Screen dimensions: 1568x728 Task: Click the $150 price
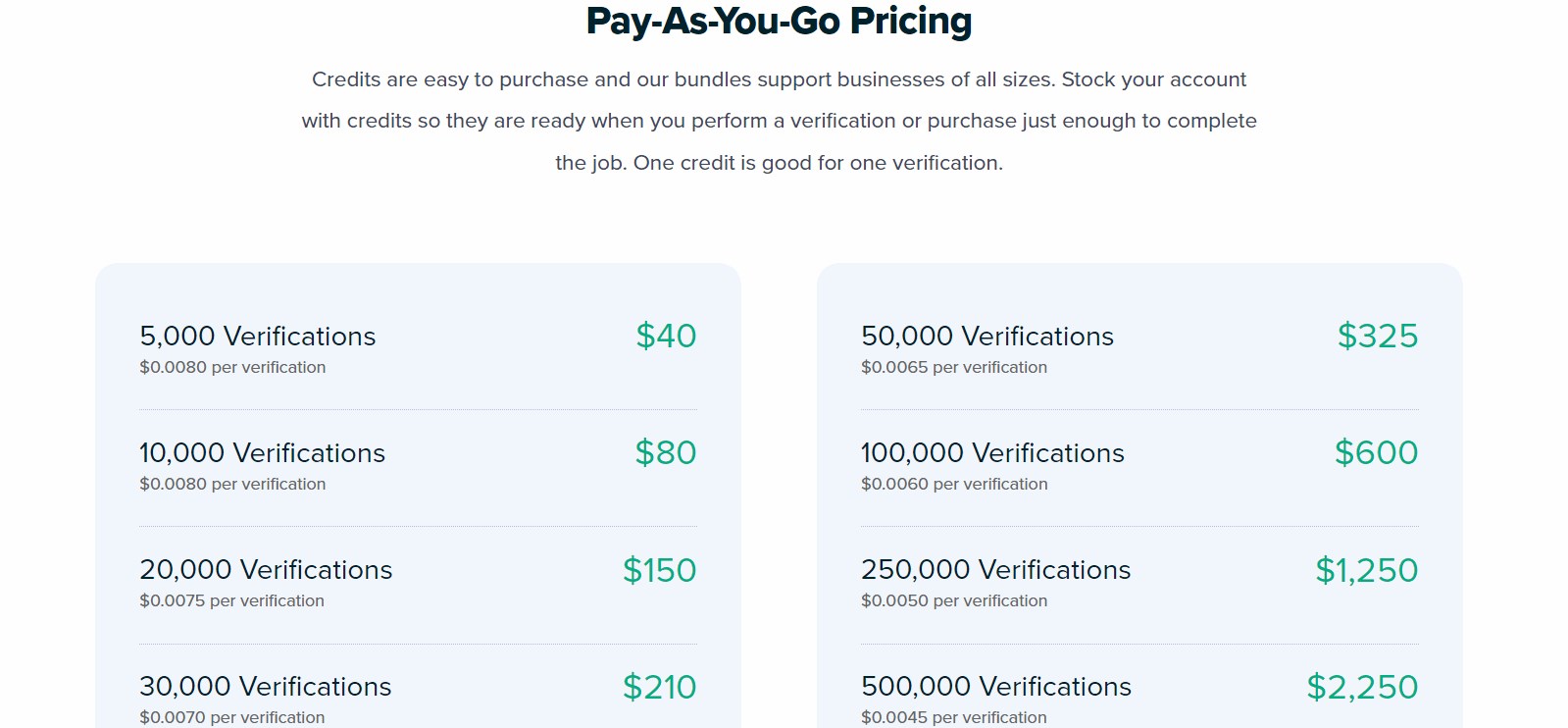660,570
